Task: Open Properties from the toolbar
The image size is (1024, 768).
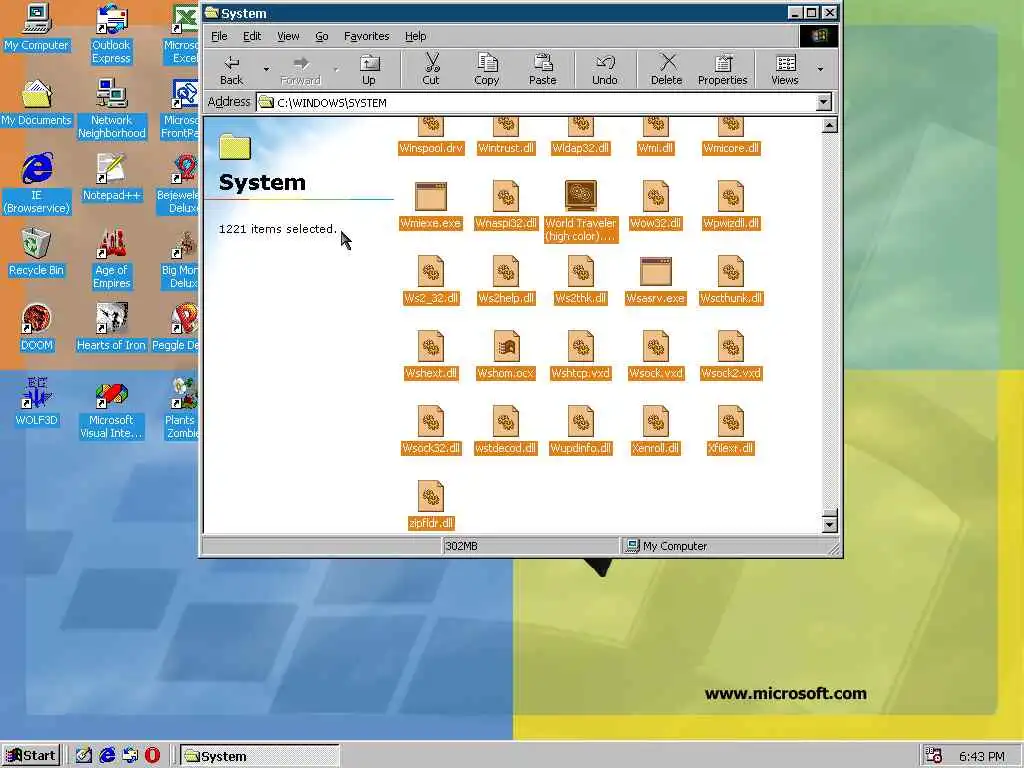Action: point(722,70)
